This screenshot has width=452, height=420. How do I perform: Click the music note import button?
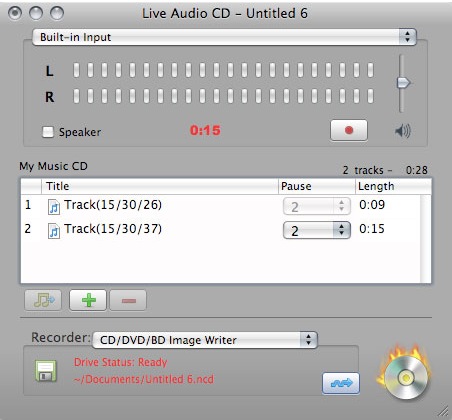click(x=43, y=300)
